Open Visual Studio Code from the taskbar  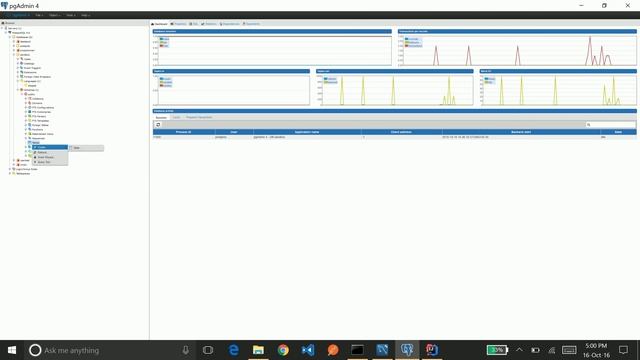tap(308, 350)
